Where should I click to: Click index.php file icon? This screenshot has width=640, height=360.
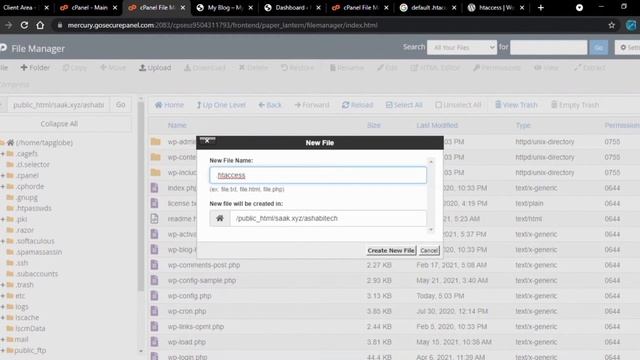154,188
